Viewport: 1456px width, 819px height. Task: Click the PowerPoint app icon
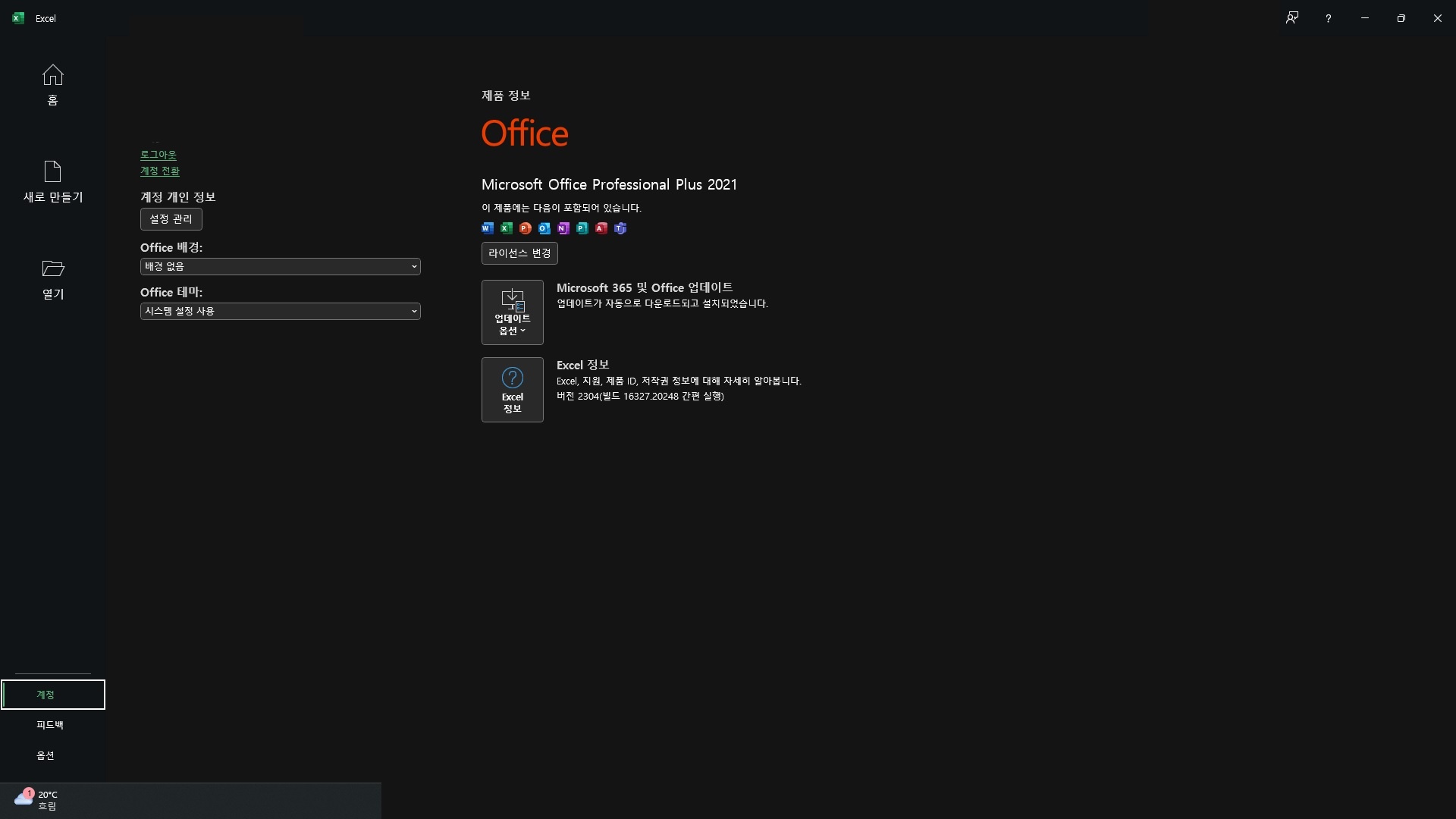pyautogui.click(x=526, y=228)
